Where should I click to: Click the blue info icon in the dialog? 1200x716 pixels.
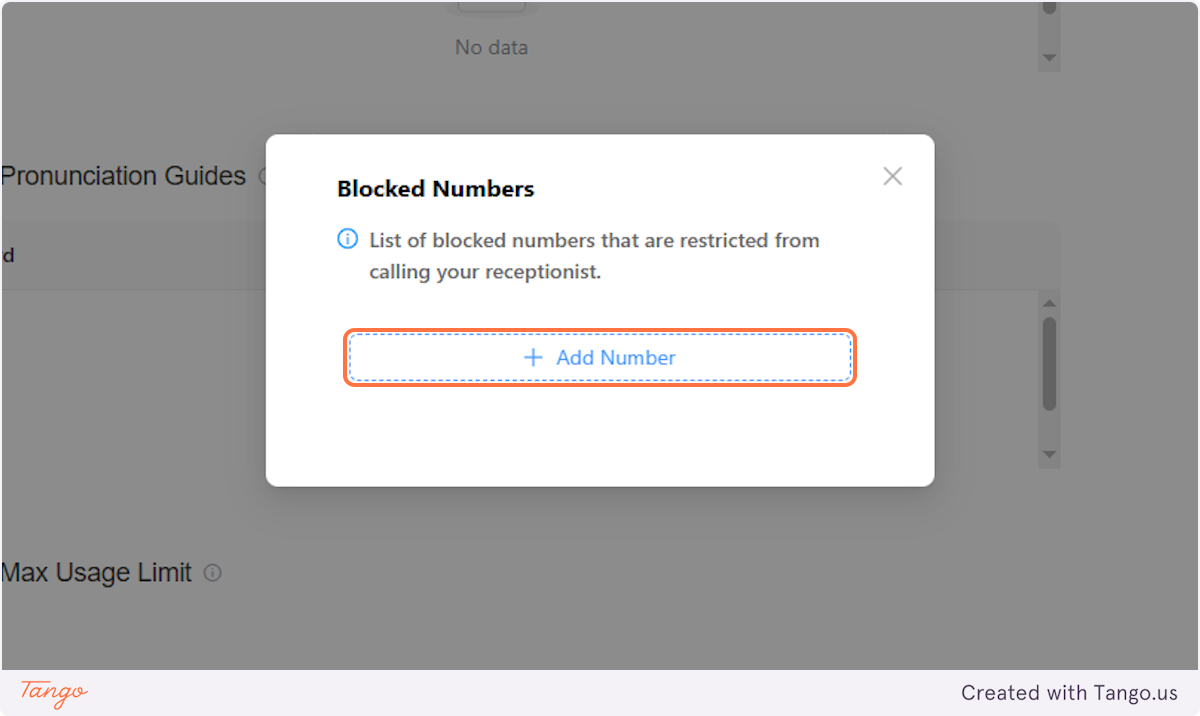(x=347, y=238)
